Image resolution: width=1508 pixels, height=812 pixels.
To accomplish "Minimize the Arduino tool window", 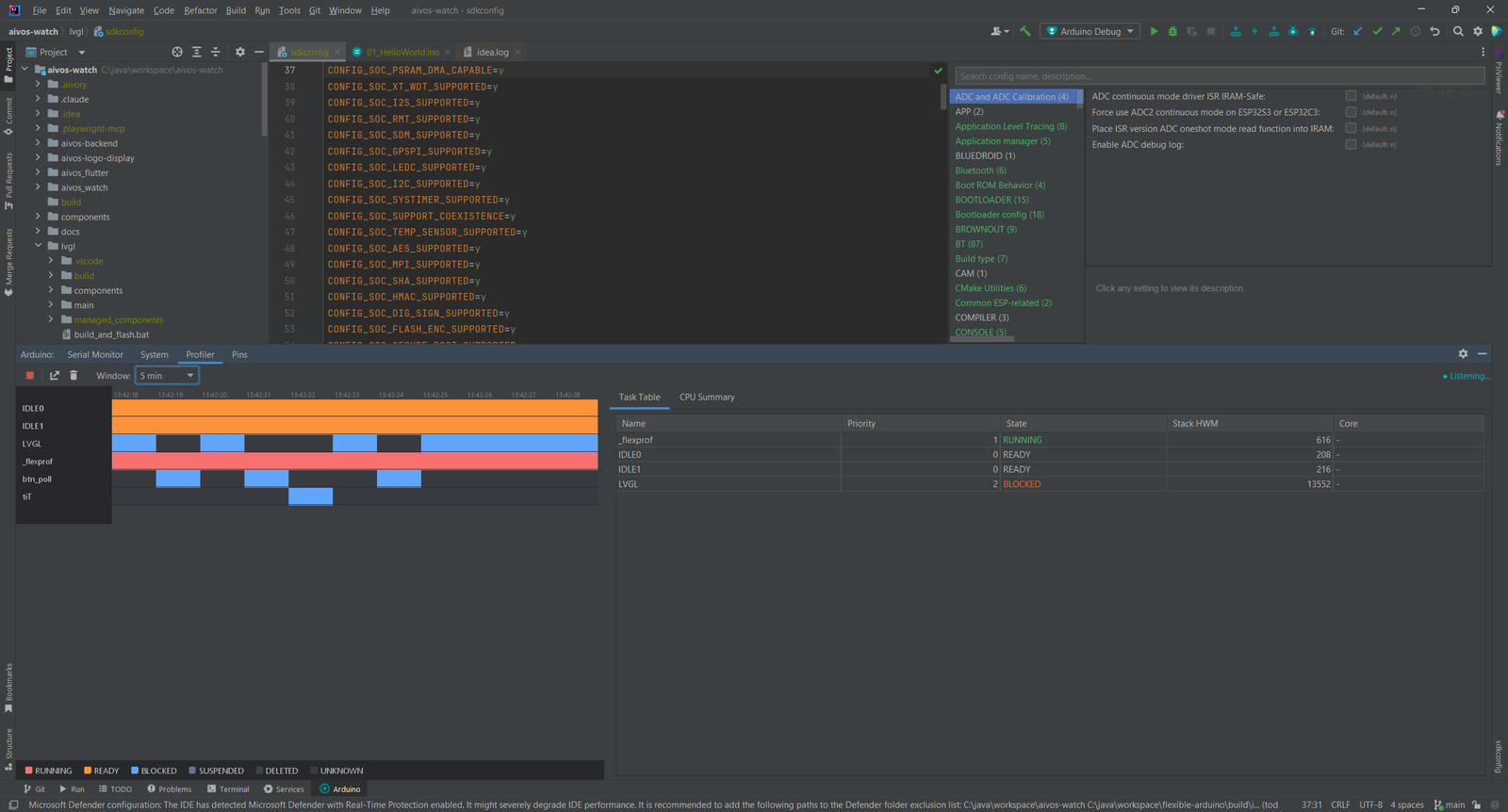I will (1482, 353).
